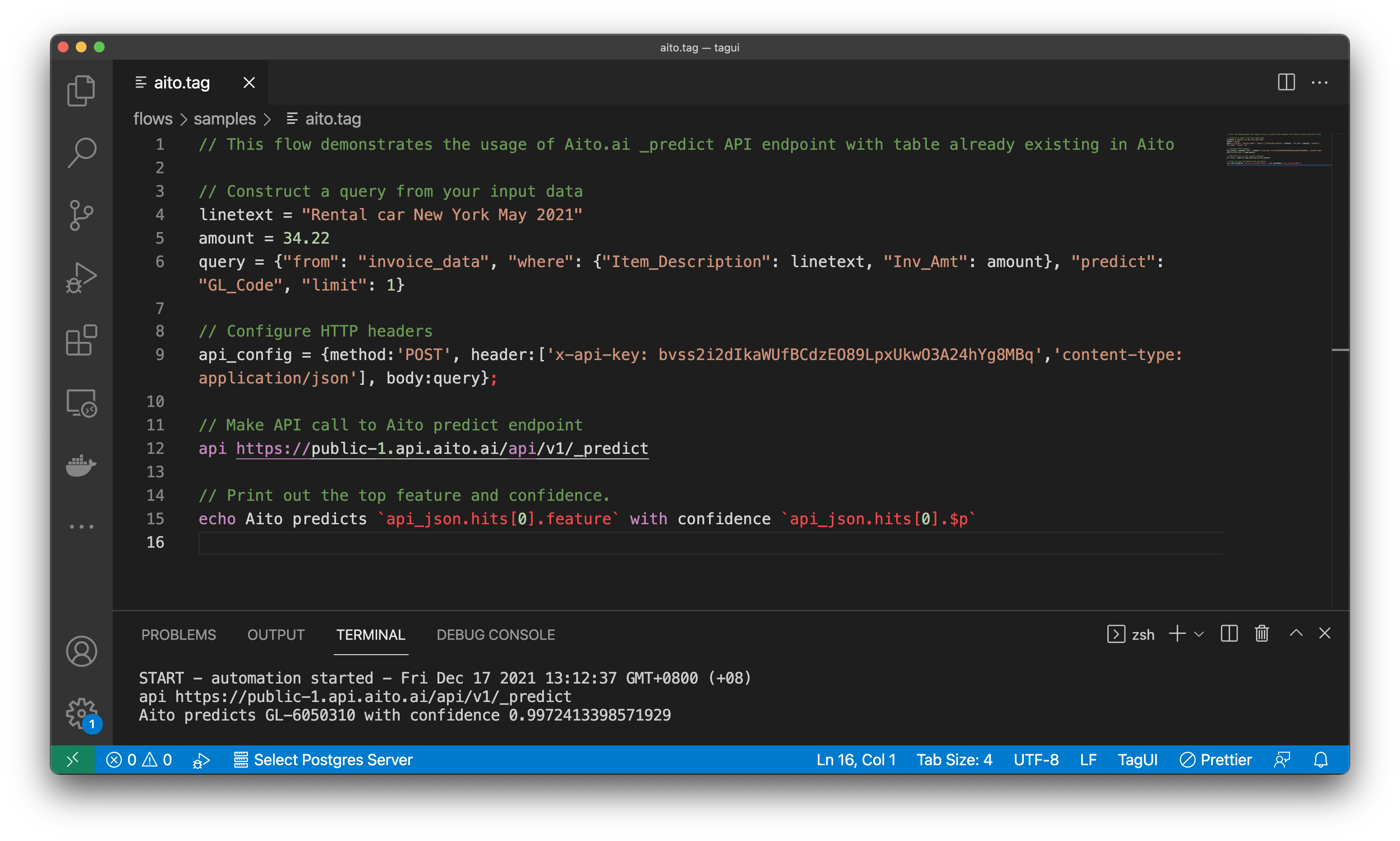Click the minimap code overview
Viewport: 1400px width, 841px height.
coord(1278,150)
